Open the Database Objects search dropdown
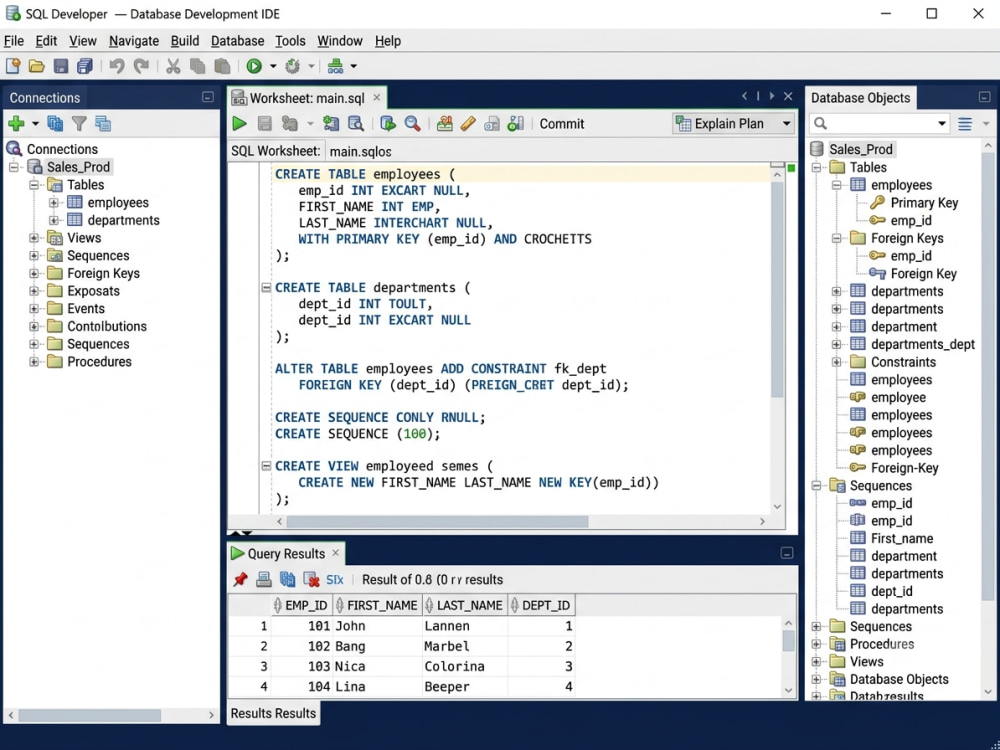This screenshot has width=1000, height=750. tap(942, 124)
